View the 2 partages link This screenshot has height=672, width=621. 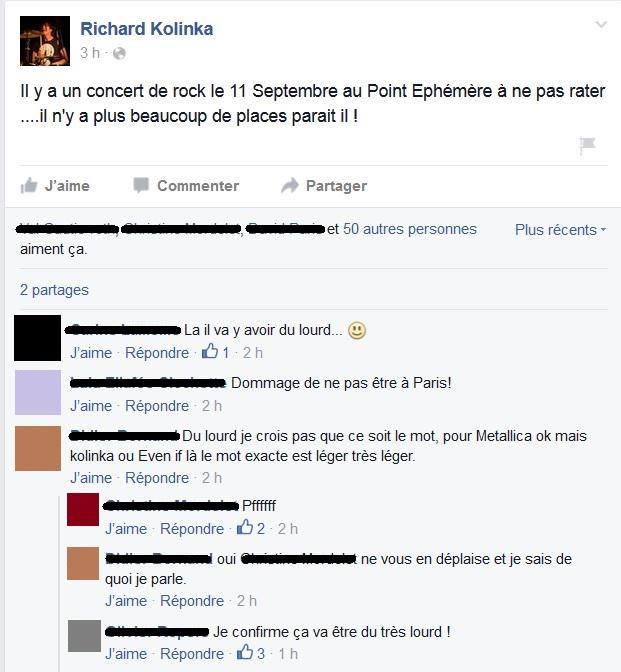pyautogui.click(x=54, y=290)
